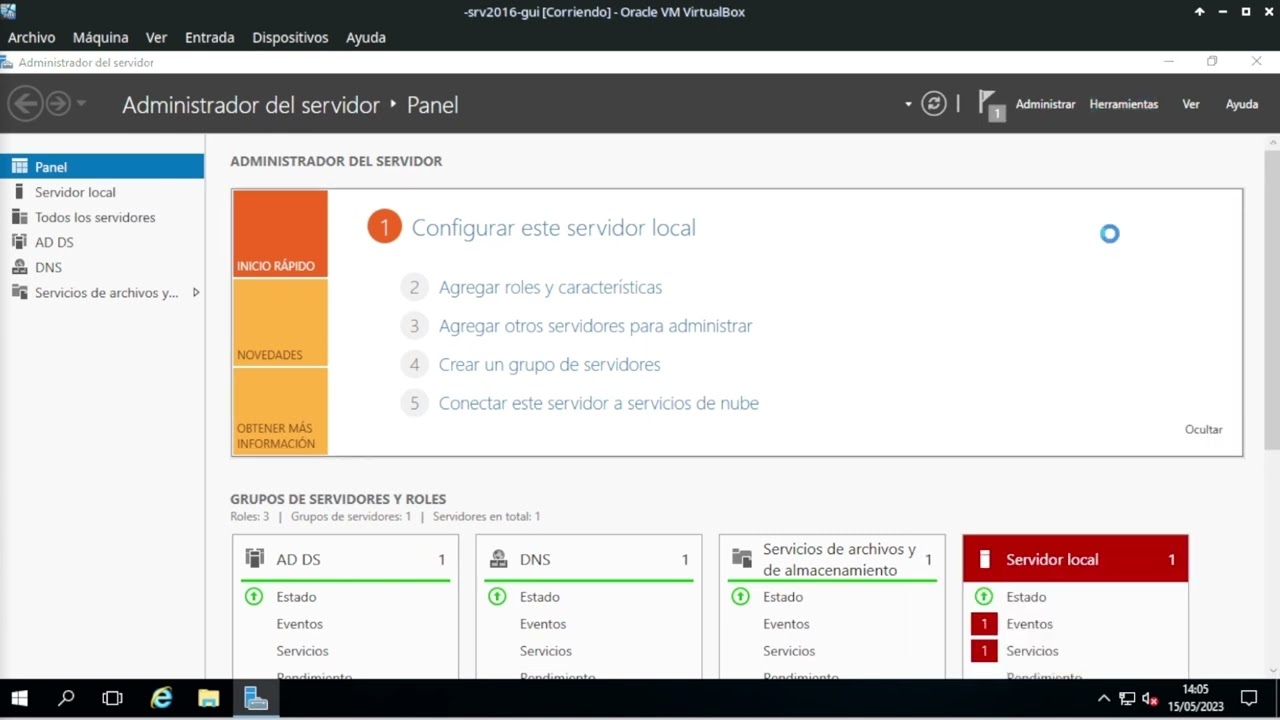Click Crear un grupo de servidores
This screenshot has width=1280, height=720.
pos(549,365)
